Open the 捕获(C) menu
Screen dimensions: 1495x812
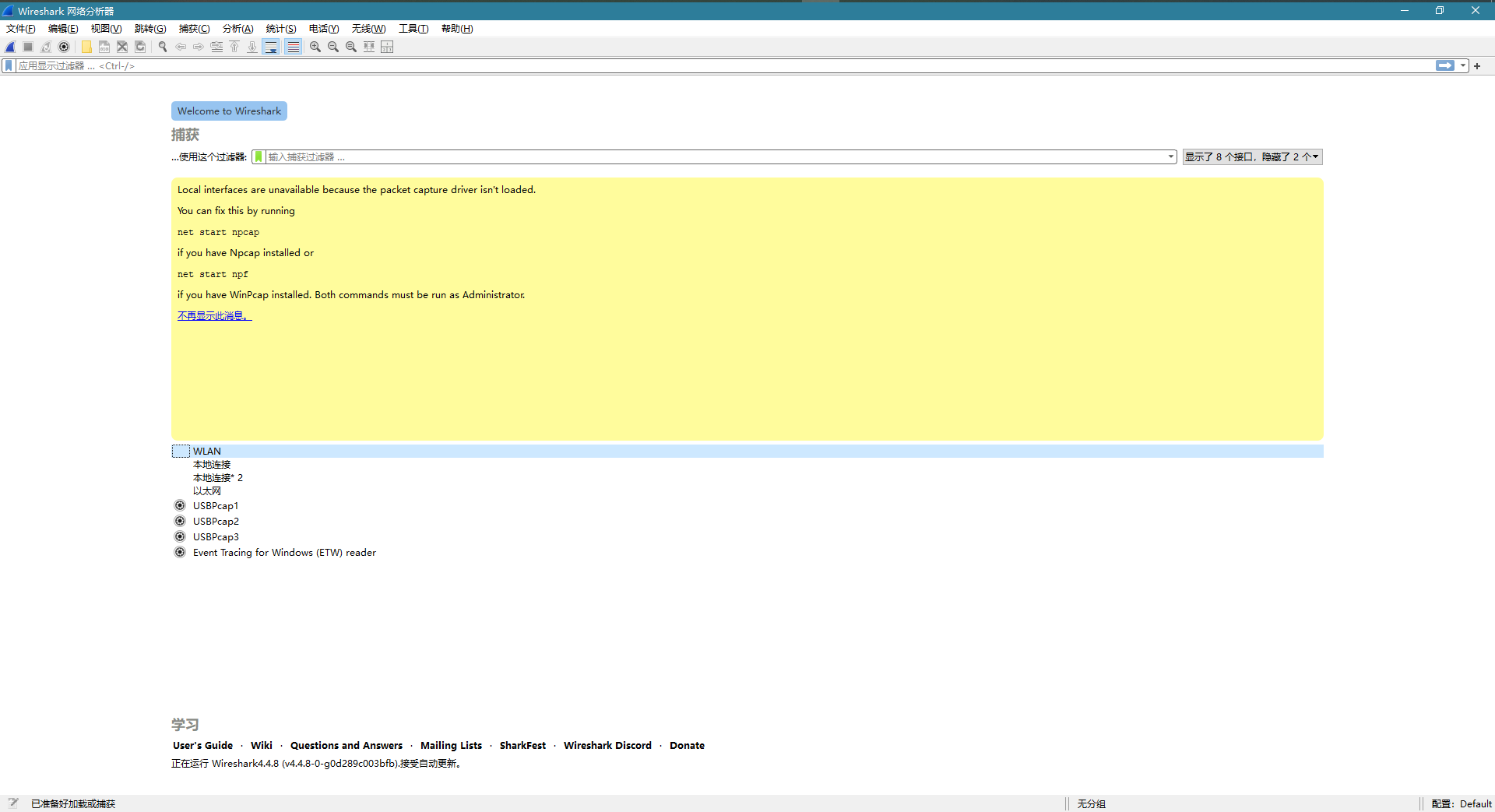click(x=194, y=29)
